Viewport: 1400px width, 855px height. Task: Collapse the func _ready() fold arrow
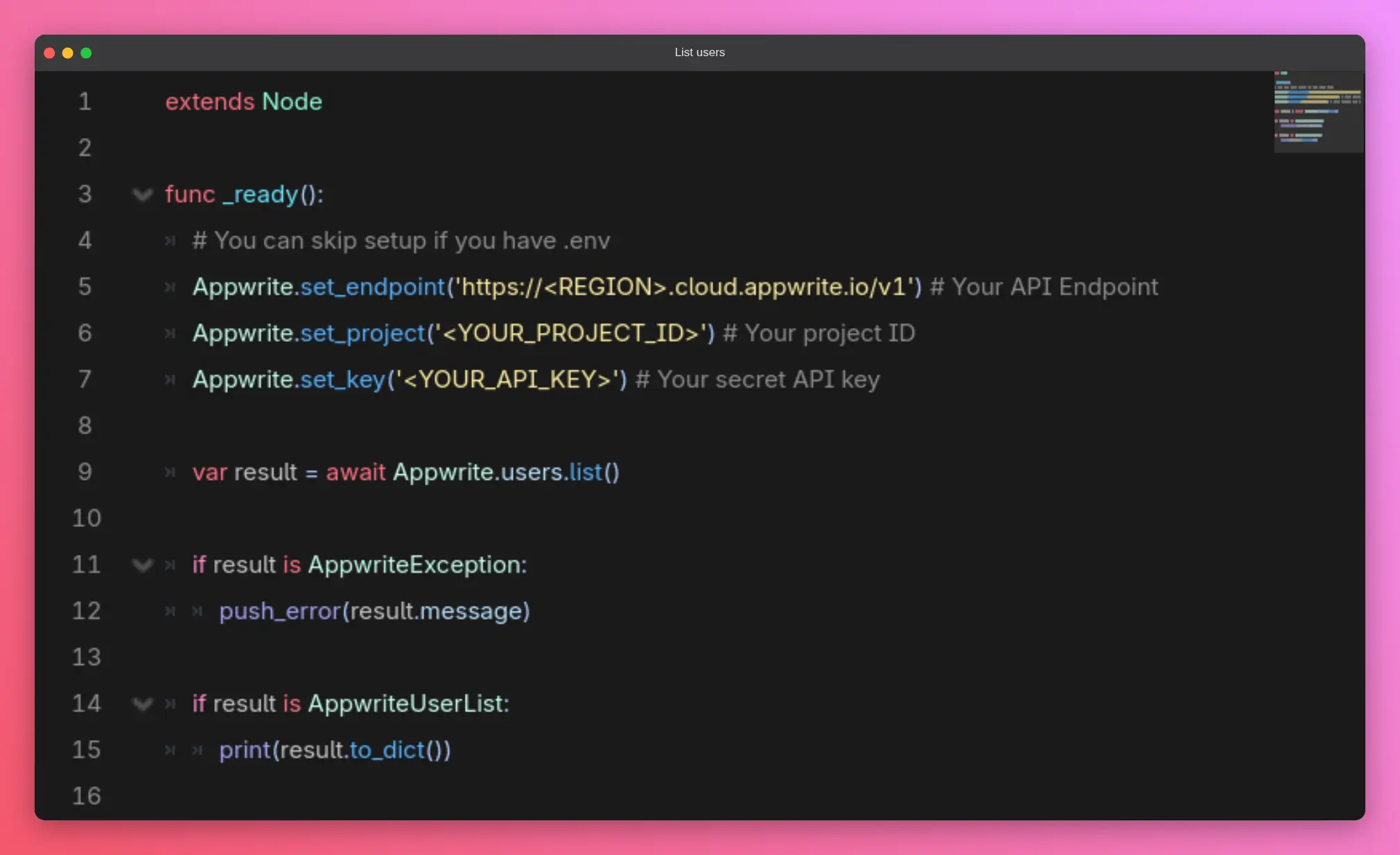tap(142, 195)
